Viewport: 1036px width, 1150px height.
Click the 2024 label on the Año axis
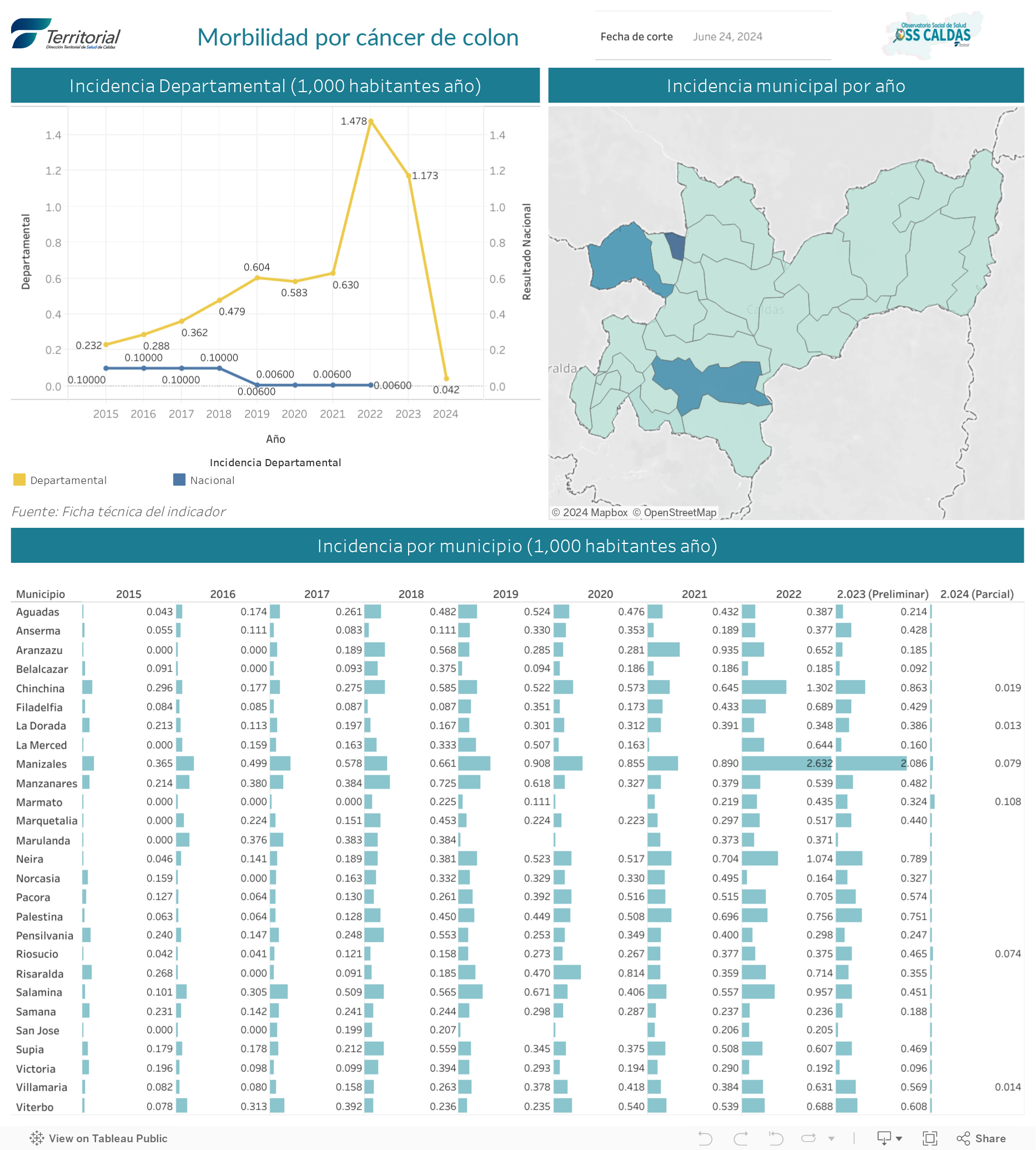(445, 413)
